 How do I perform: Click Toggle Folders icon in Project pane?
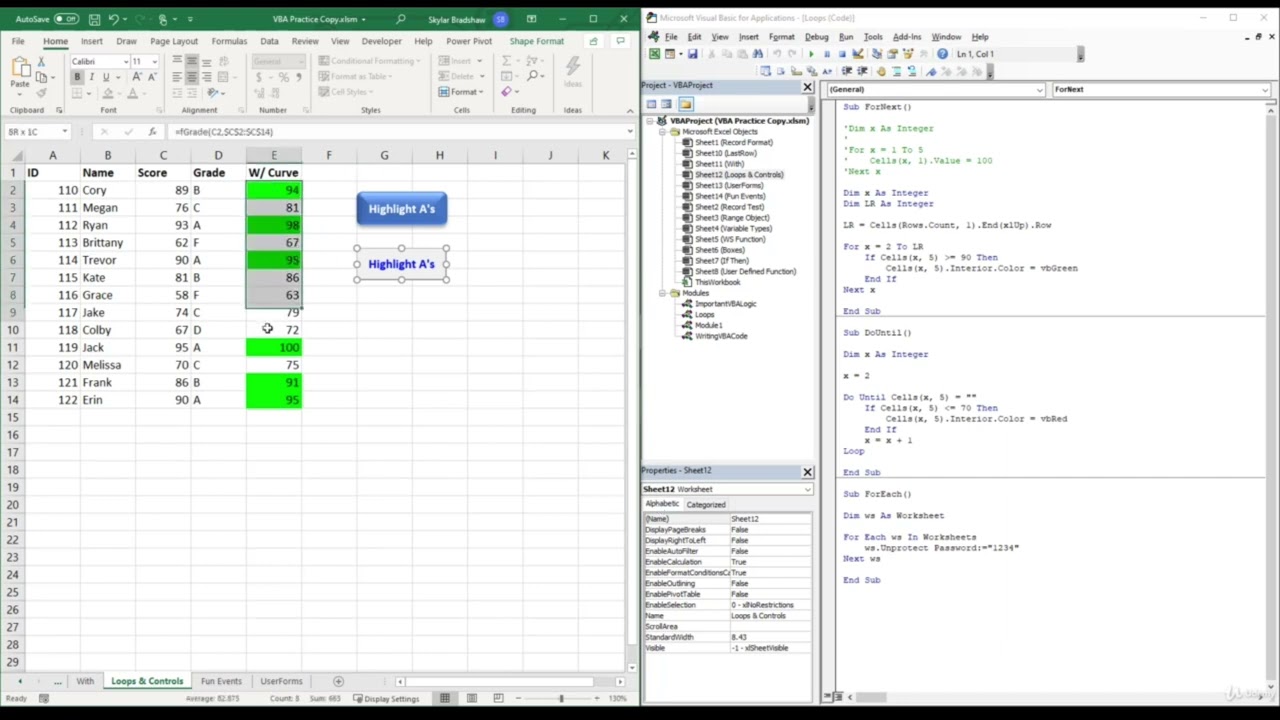pyautogui.click(x=685, y=104)
